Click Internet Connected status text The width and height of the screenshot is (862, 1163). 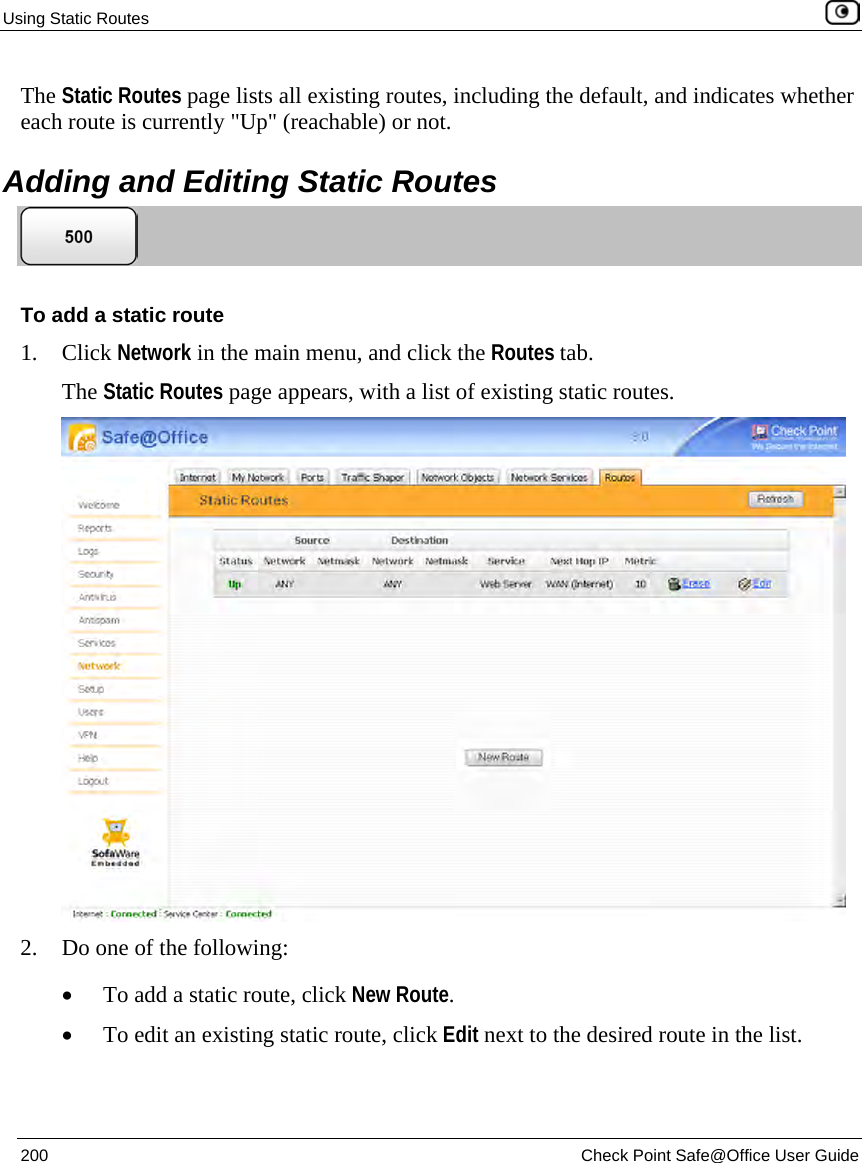(x=114, y=914)
